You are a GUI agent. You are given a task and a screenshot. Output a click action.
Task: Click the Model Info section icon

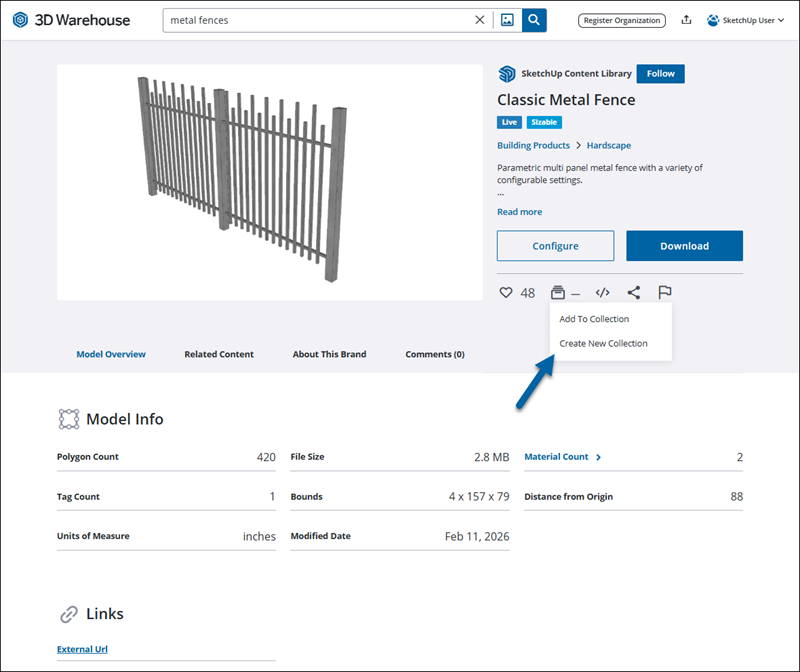tap(69, 419)
